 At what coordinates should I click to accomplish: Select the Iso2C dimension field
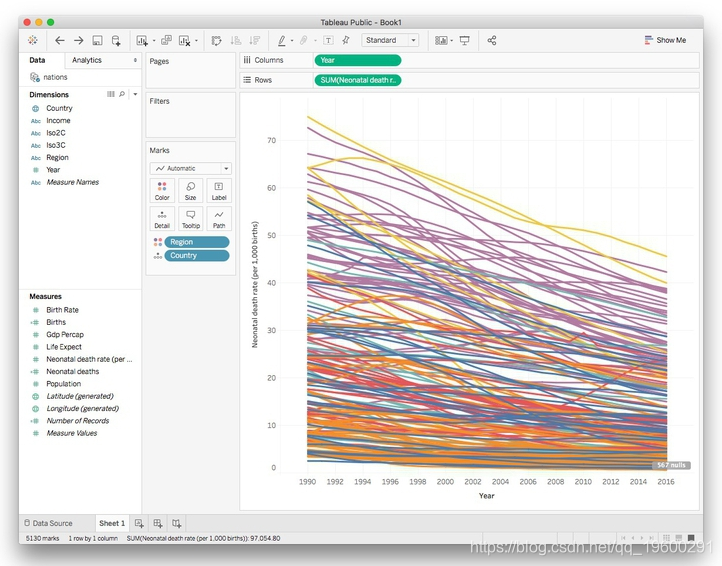(56, 133)
